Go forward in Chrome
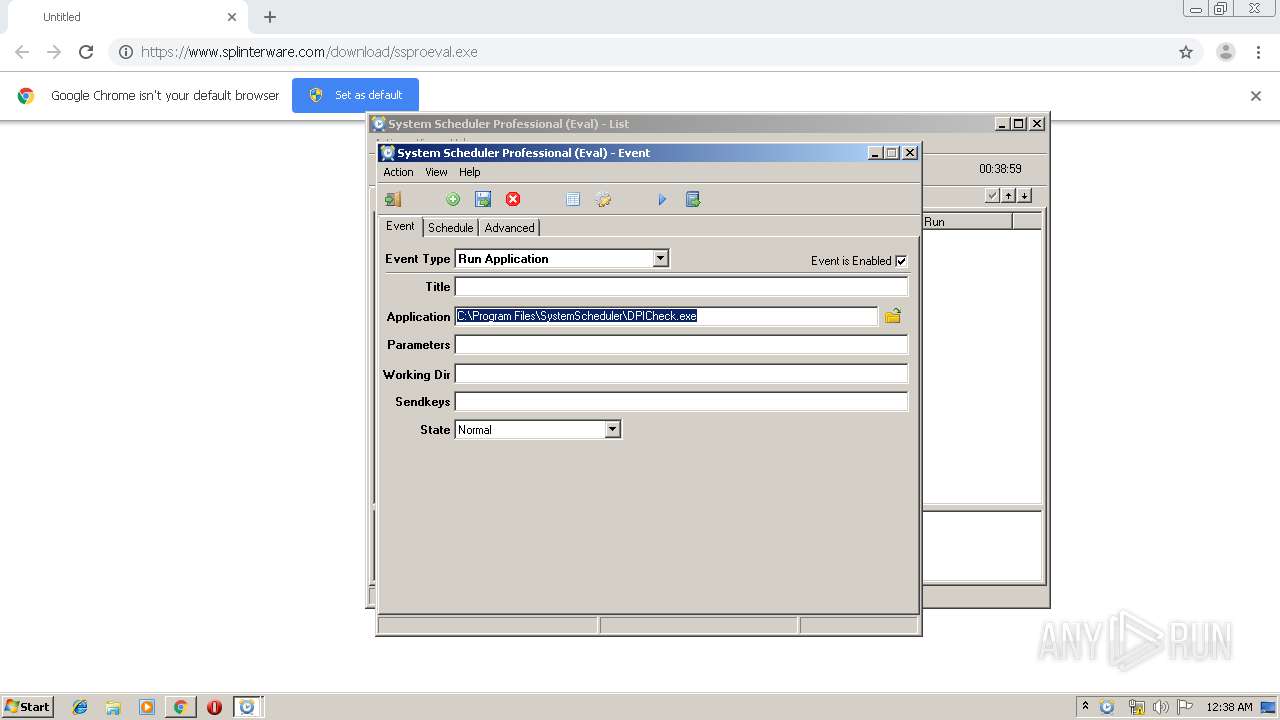 pos(54,52)
